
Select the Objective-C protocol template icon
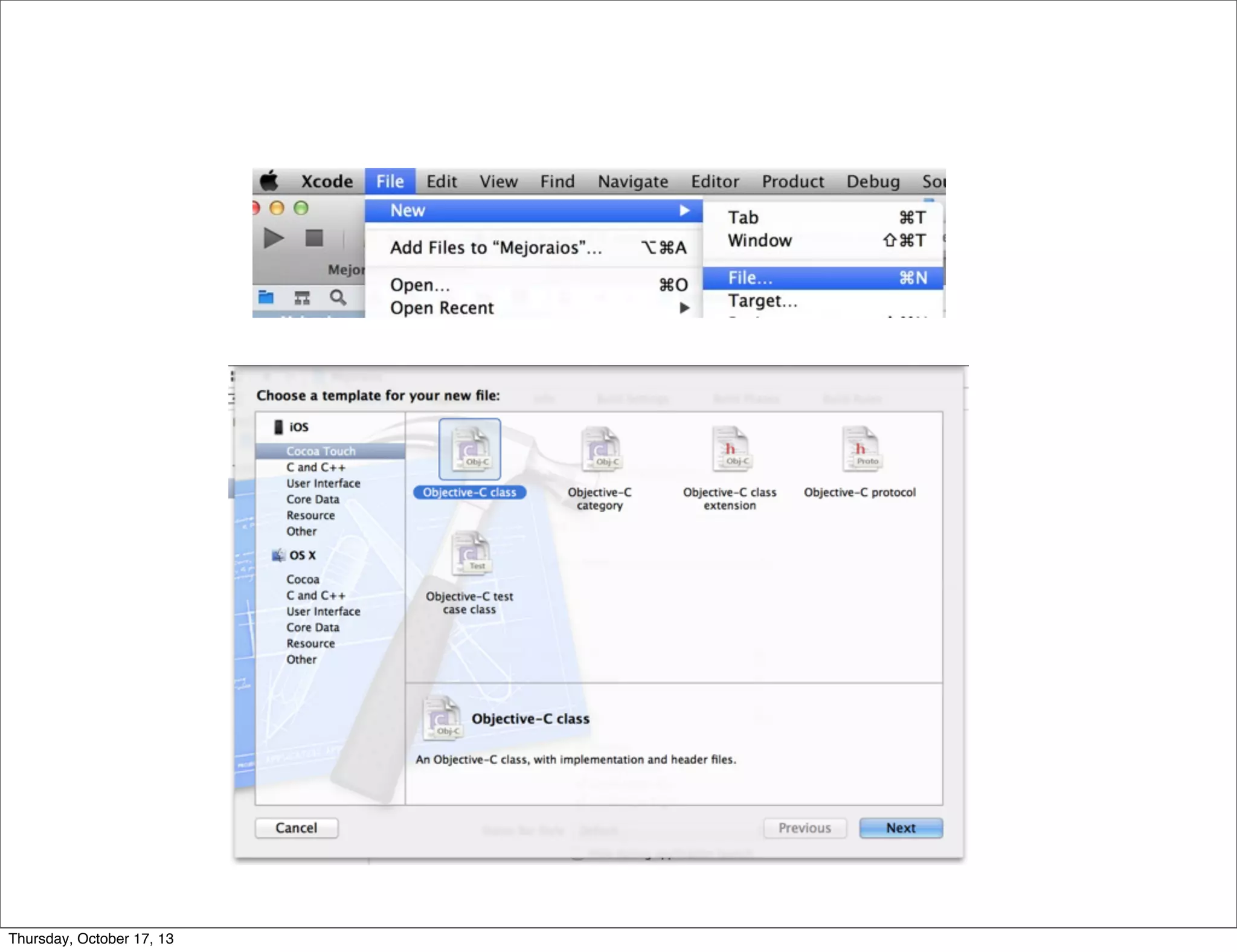(860, 449)
